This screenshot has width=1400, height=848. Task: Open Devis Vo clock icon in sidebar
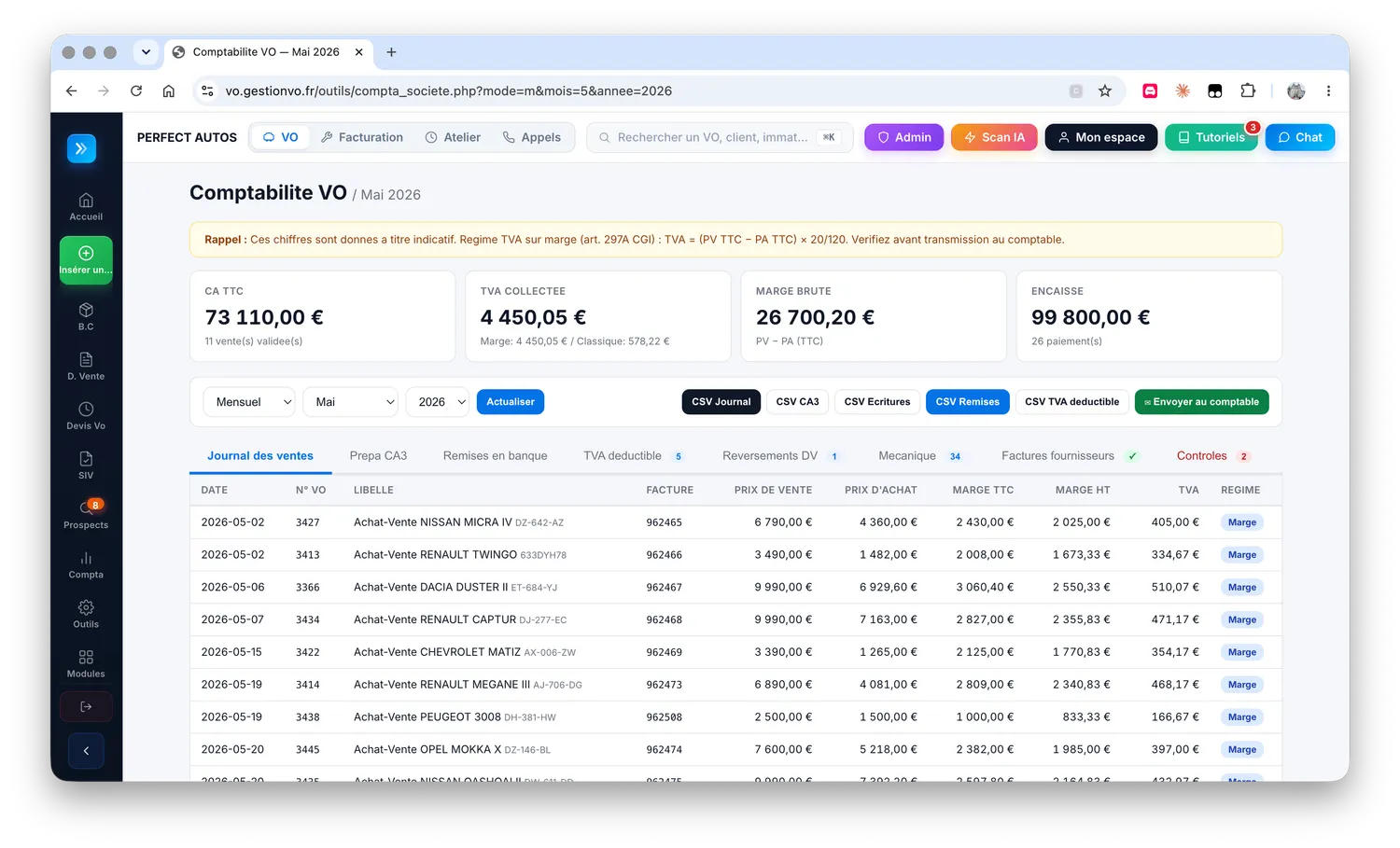(86, 415)
